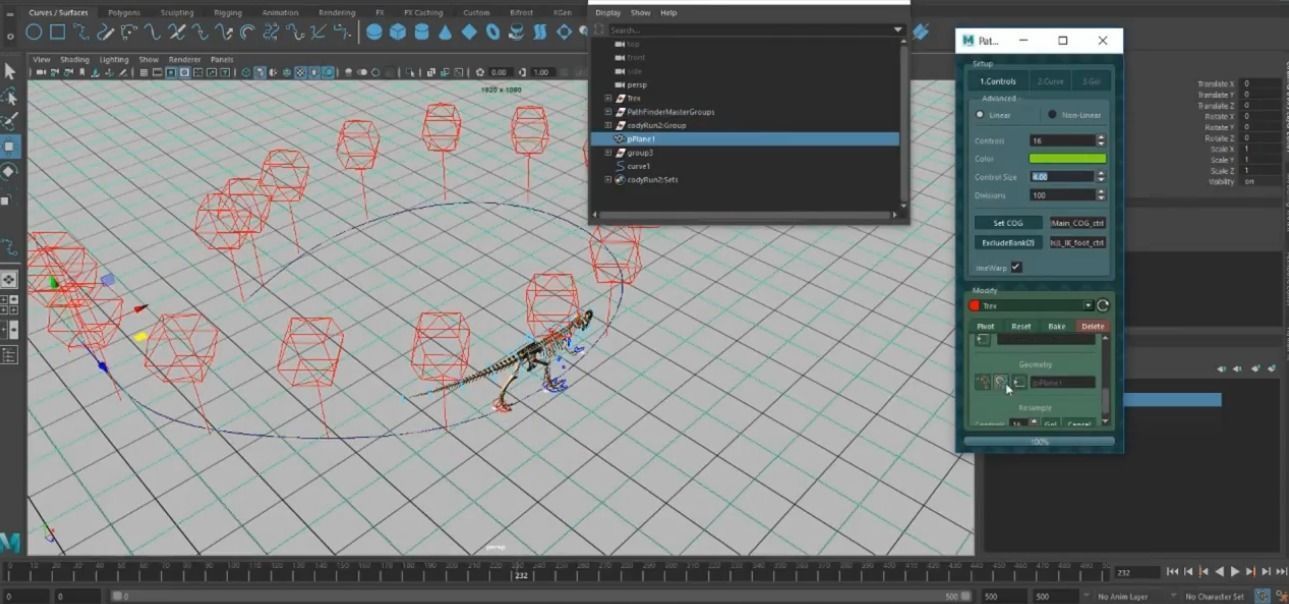Click the first geometry icon in Modify
The image size is (1289, 604).
[x=982, y=382]
